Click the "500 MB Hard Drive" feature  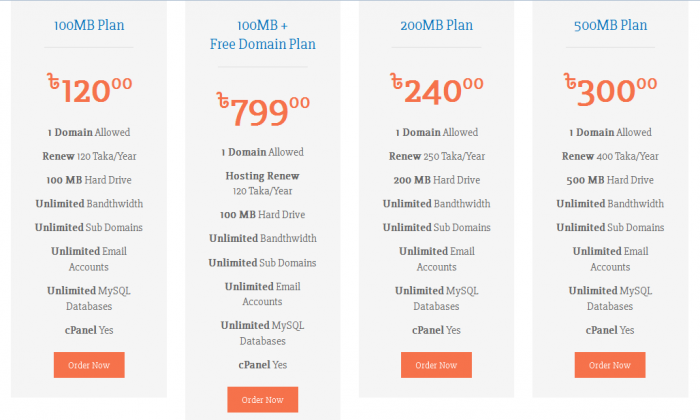610,180
